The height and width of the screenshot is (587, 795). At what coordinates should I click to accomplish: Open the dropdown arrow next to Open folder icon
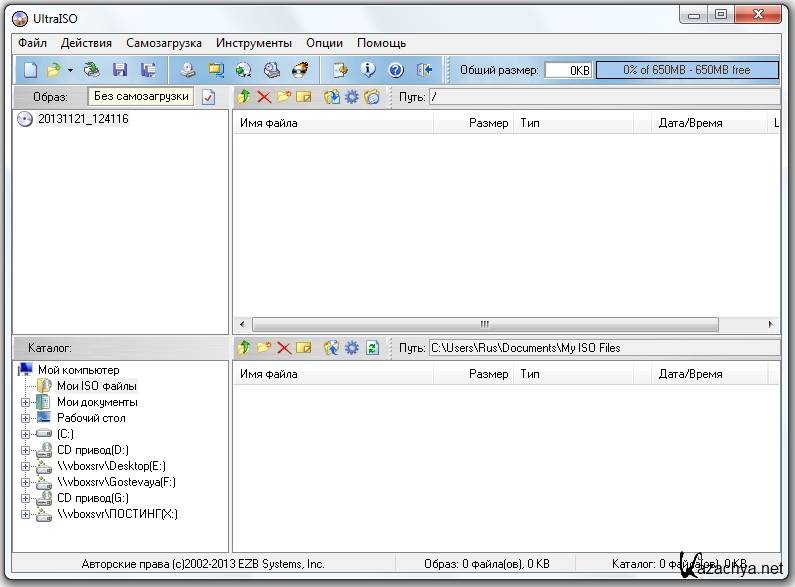click(70, 70)
